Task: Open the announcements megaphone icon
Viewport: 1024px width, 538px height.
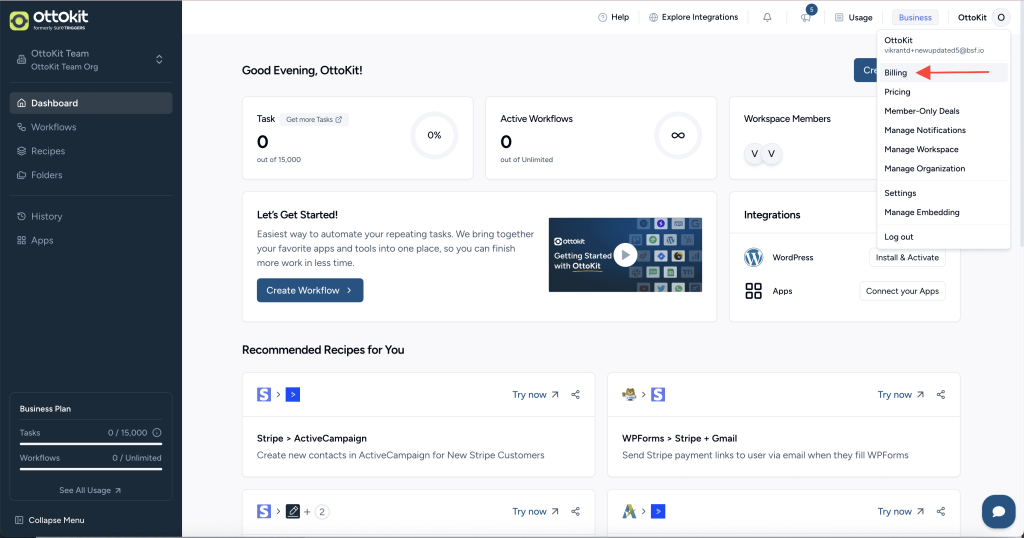Action: coord(805,17)
